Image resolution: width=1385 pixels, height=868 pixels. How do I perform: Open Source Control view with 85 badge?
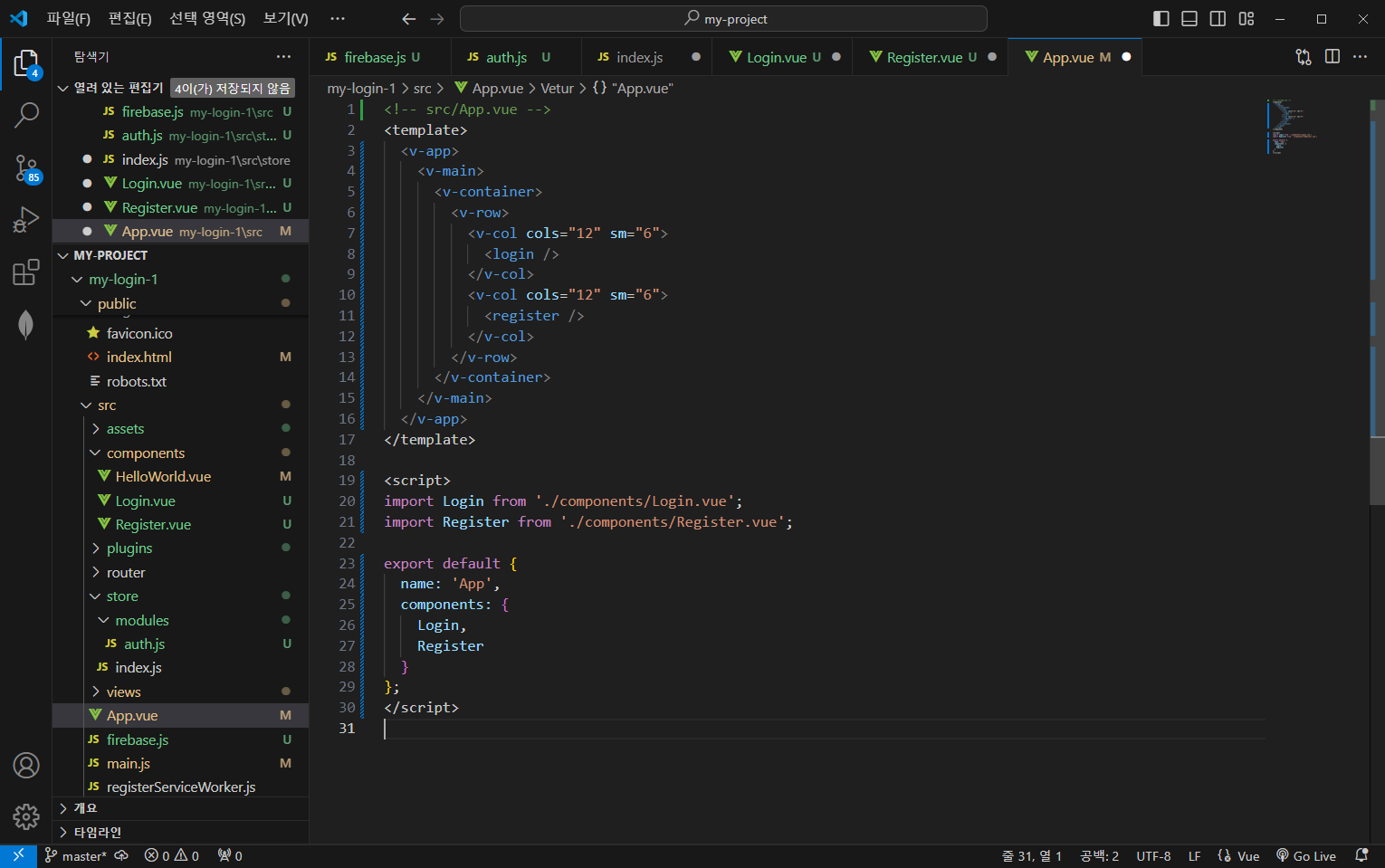click(x=26, y=167)
